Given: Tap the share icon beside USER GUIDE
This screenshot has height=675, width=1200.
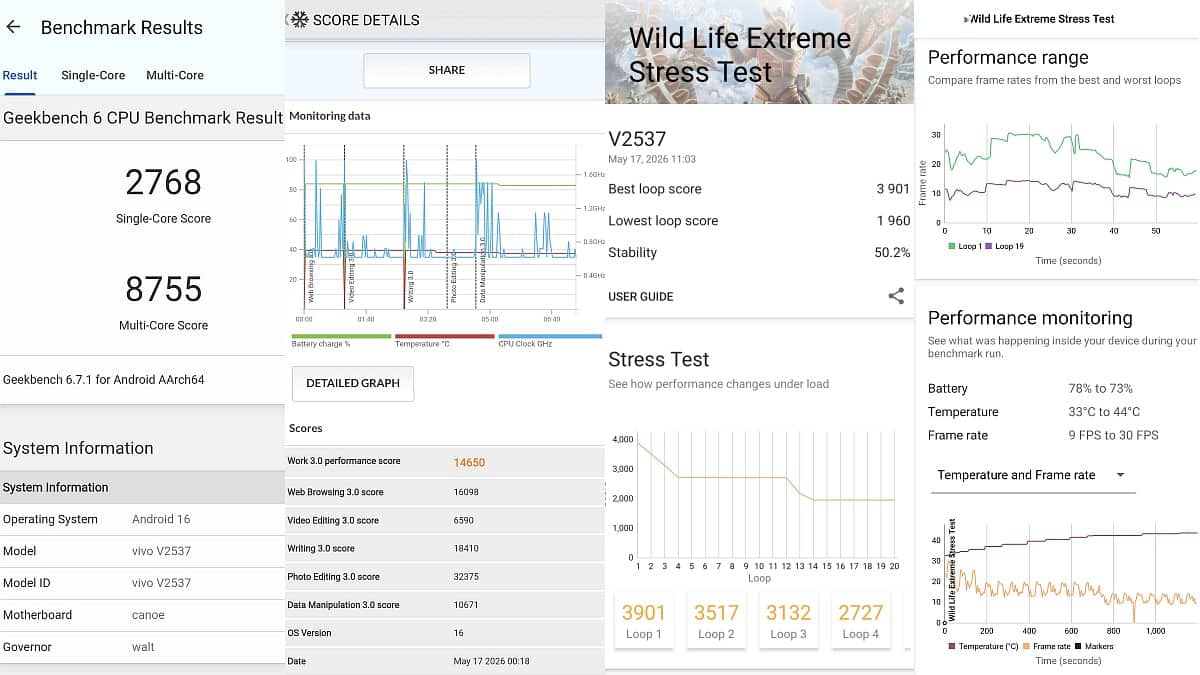Looking at the screenshot, I should [x=896, y=296].
